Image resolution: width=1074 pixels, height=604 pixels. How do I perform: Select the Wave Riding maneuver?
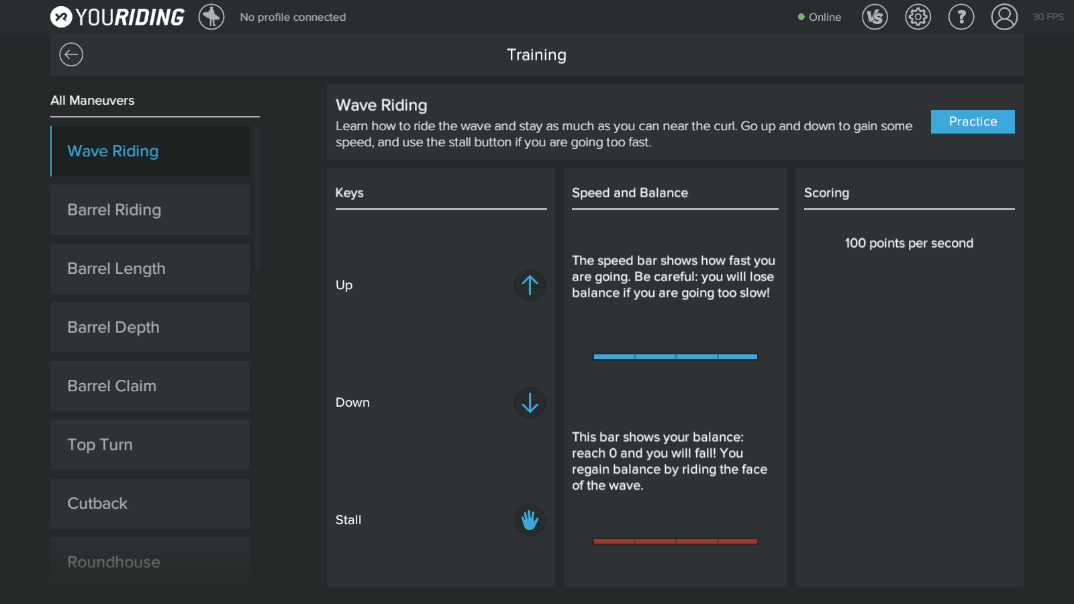(150, 151)
